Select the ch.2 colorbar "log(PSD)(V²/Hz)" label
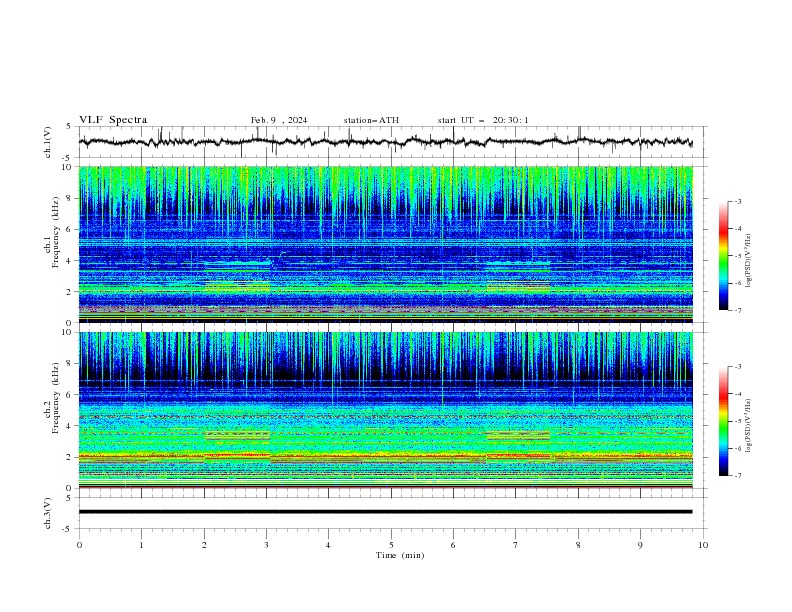Image resolution: width=792 pixels, height=612 pixels. (748, 426)
